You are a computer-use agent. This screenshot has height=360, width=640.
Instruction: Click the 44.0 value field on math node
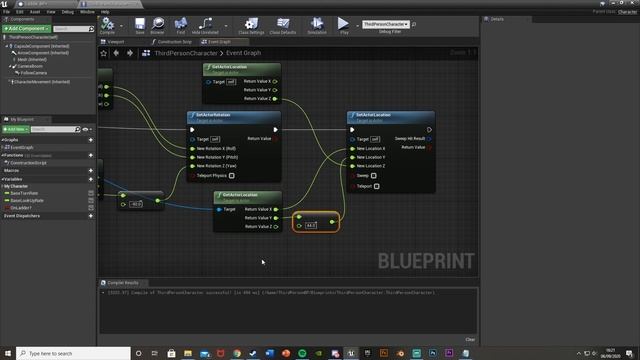311,225
